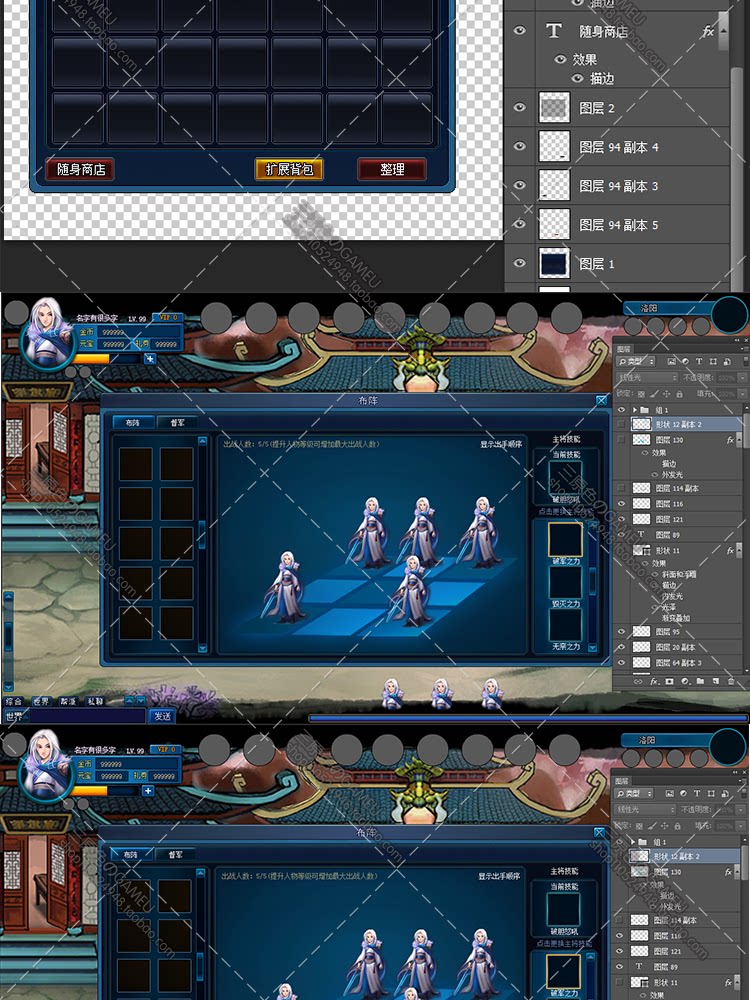
Task: Click lock image pixels brush icon, middle screenshot
Action: 654,394
